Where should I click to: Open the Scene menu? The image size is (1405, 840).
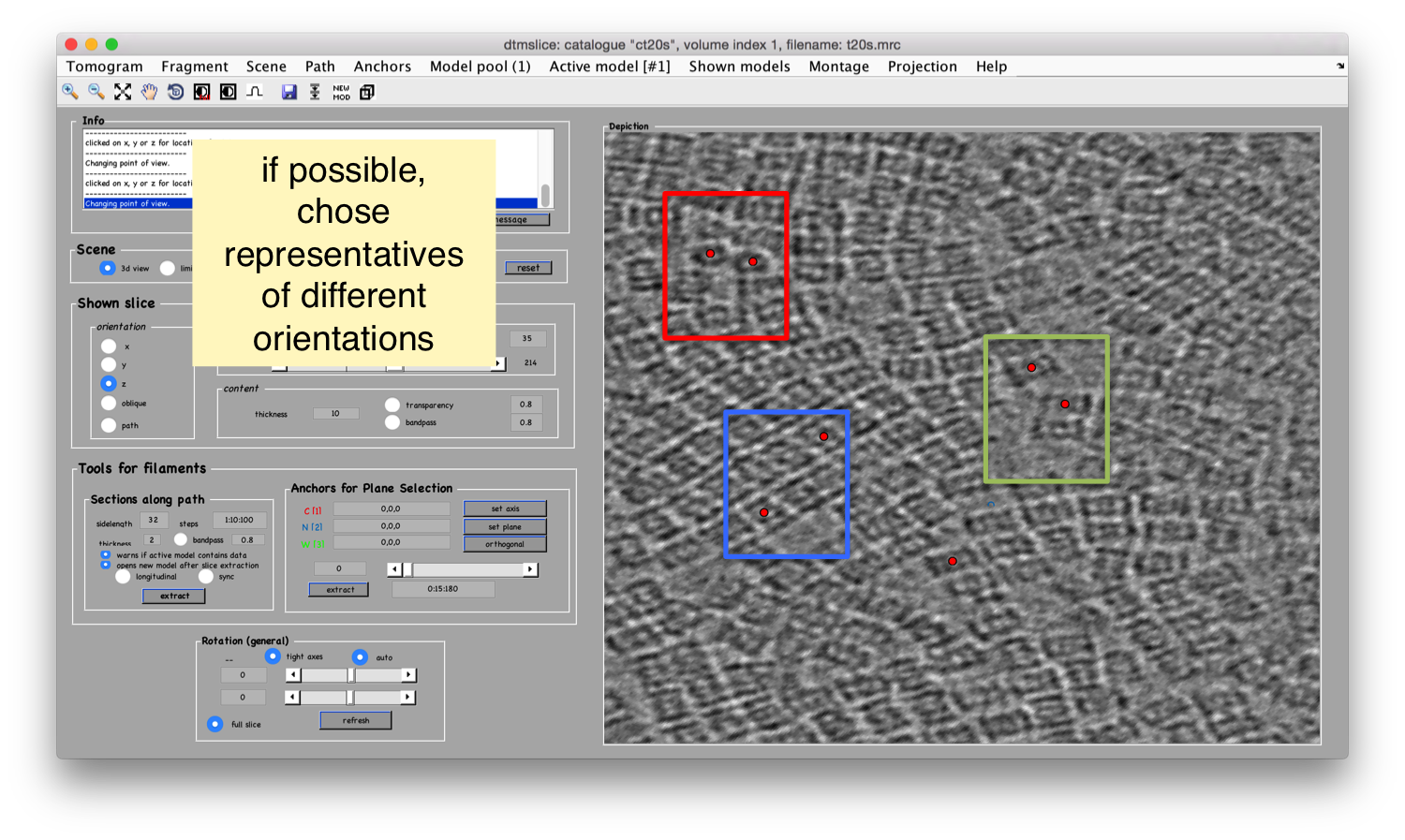tap(266, 66)
